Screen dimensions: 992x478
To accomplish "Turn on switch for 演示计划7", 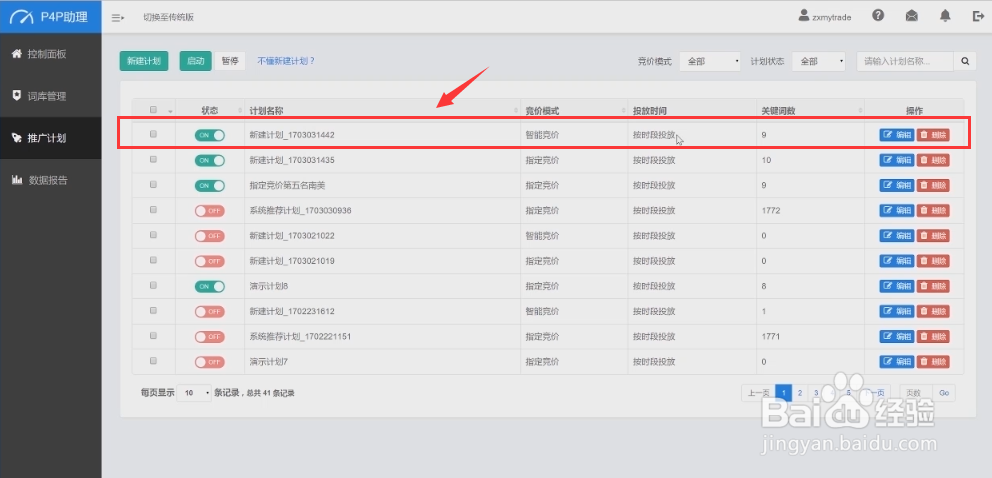I will [x=210, y=362].
